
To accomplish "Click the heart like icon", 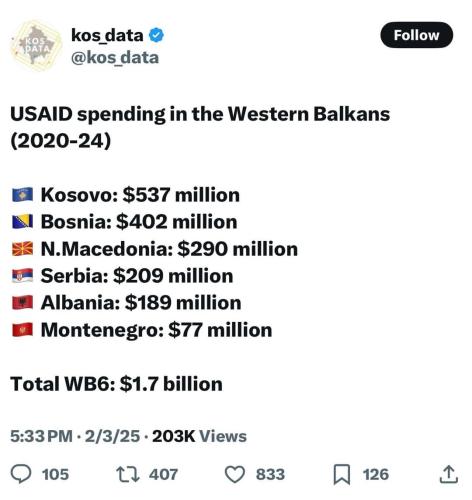I will 235,474.
